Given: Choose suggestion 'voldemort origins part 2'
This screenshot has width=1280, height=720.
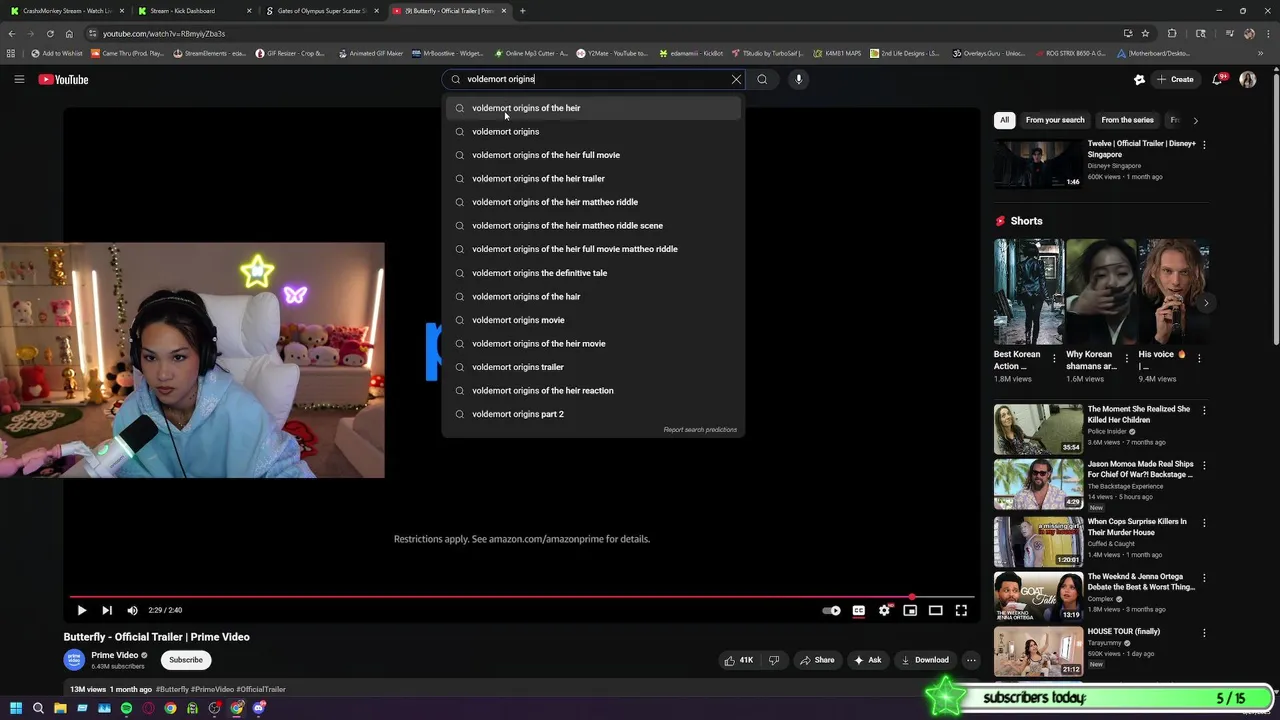Looking at the screenshot, I should (x=592, y=414).
